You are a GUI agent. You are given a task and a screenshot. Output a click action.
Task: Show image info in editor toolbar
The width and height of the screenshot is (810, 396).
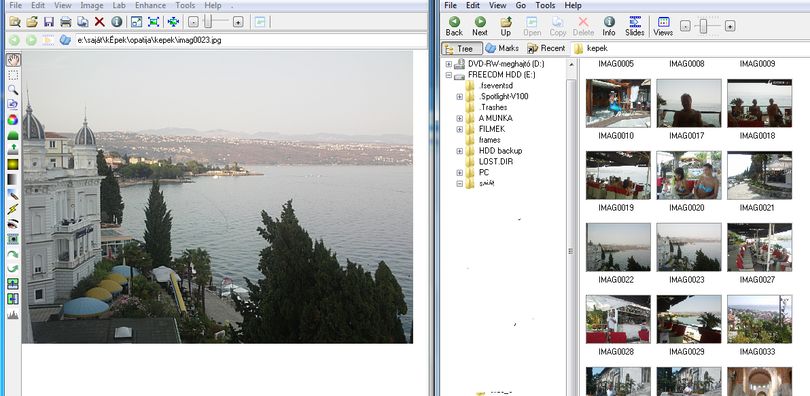click(x=117, y=22)
